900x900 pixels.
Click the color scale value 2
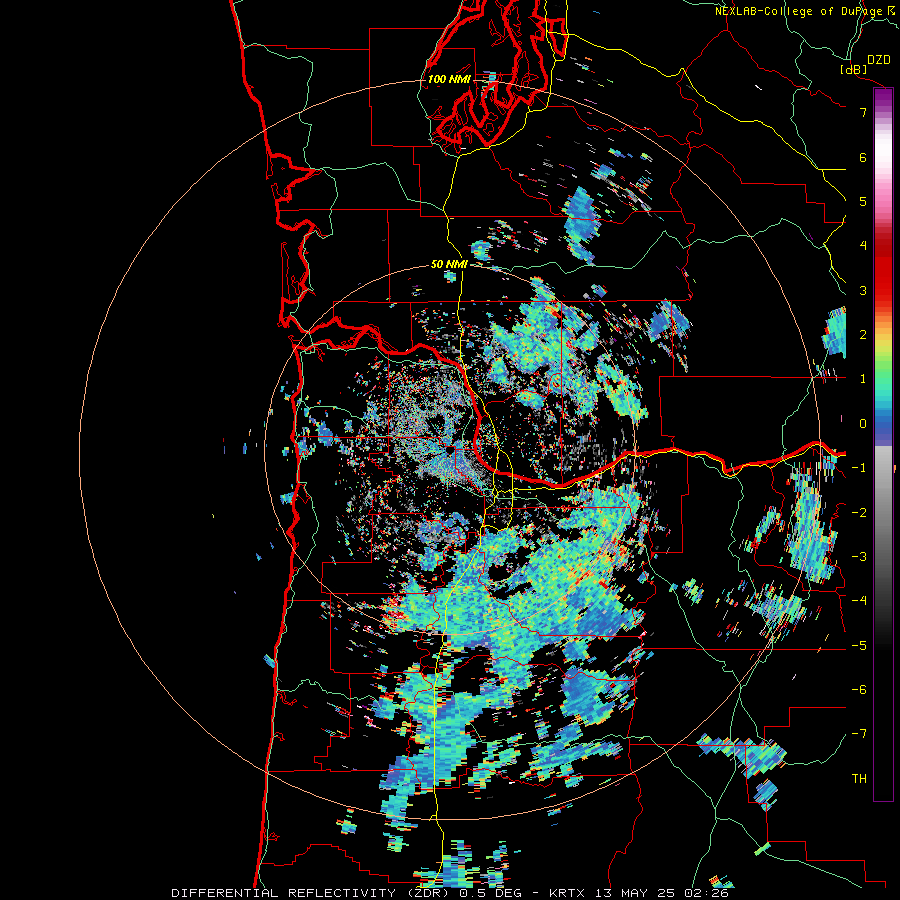pos(863,334)
